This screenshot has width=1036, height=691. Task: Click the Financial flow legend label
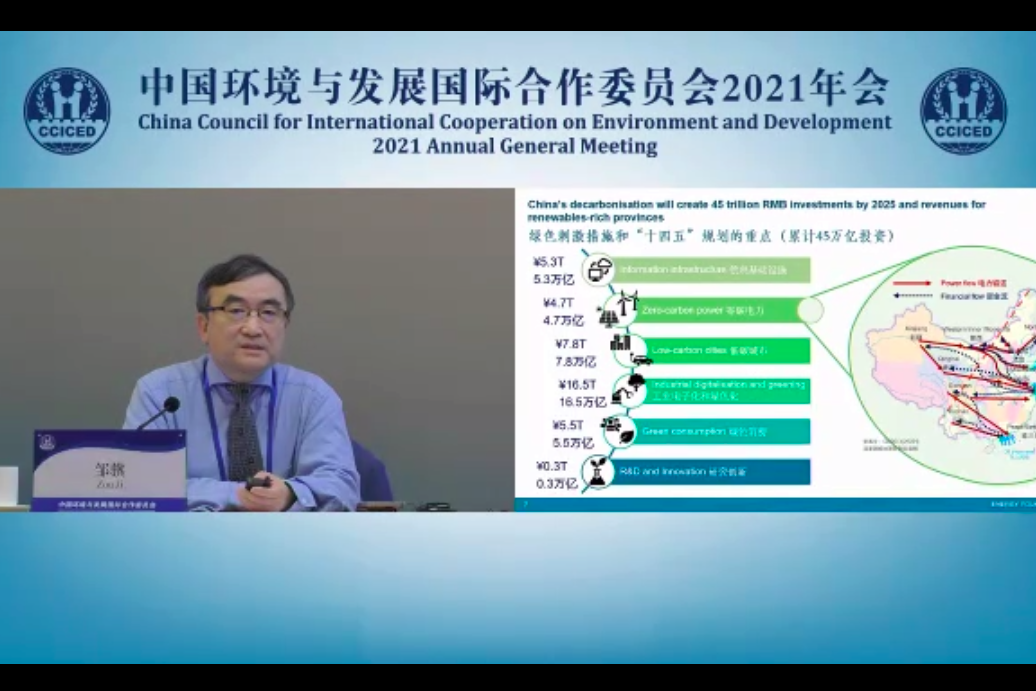pos(974,296)
